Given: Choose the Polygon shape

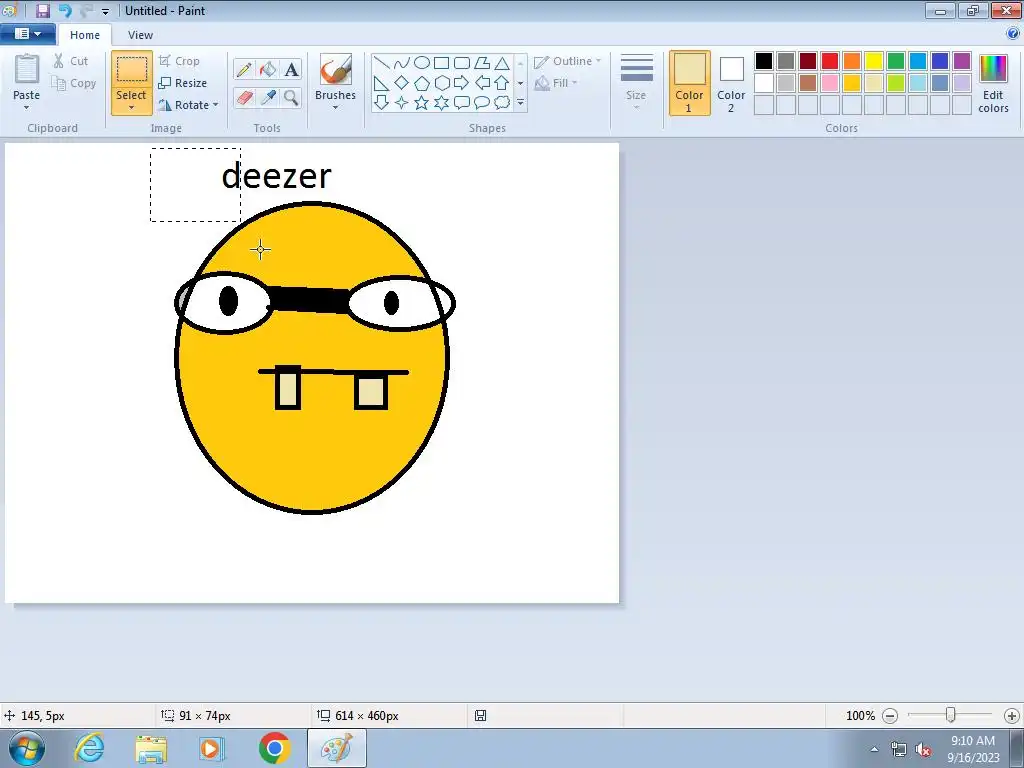Looking at the screenshot, I should point(482,63).
